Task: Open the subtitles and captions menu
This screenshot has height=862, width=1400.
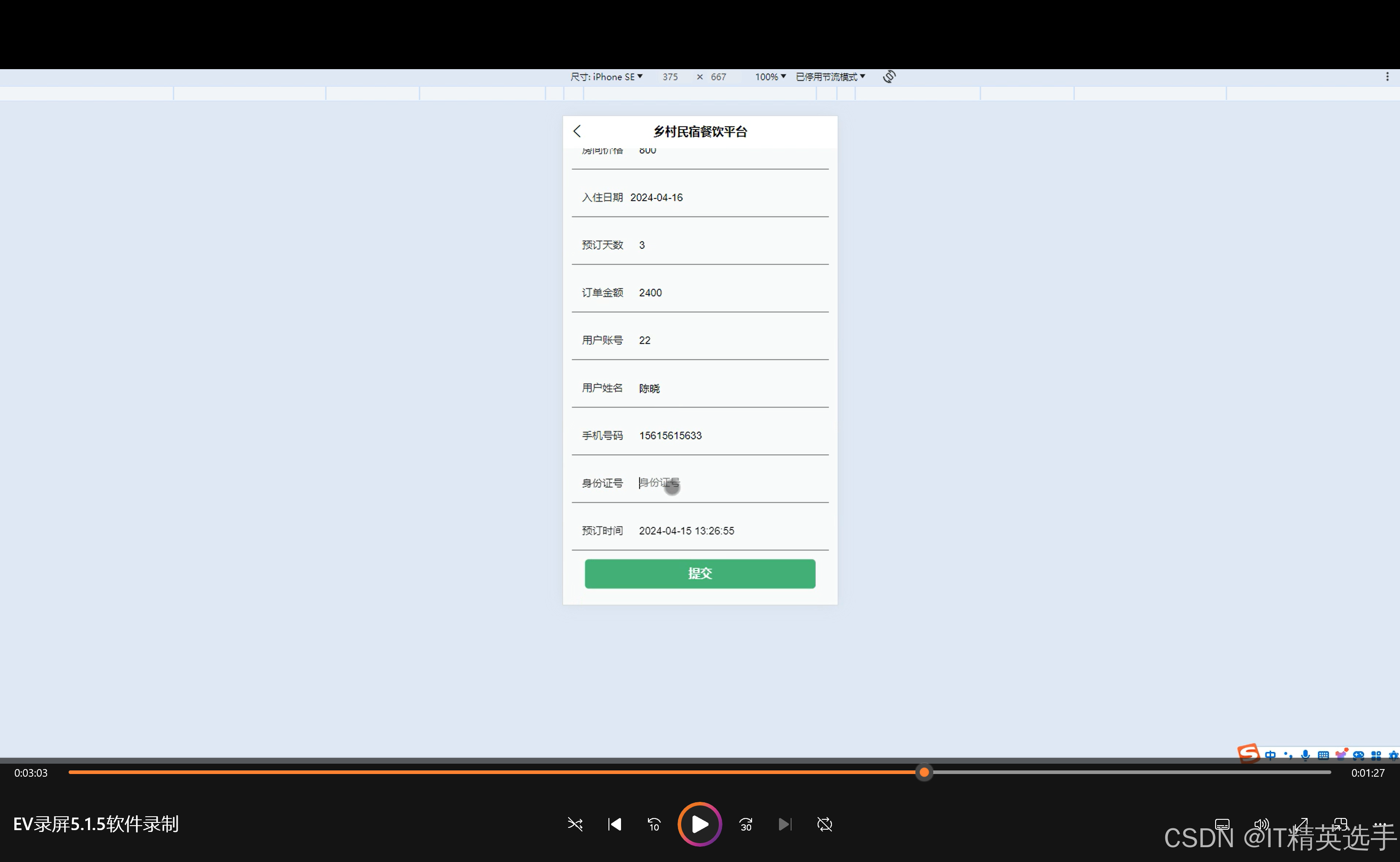Action: click(1222, 824)
